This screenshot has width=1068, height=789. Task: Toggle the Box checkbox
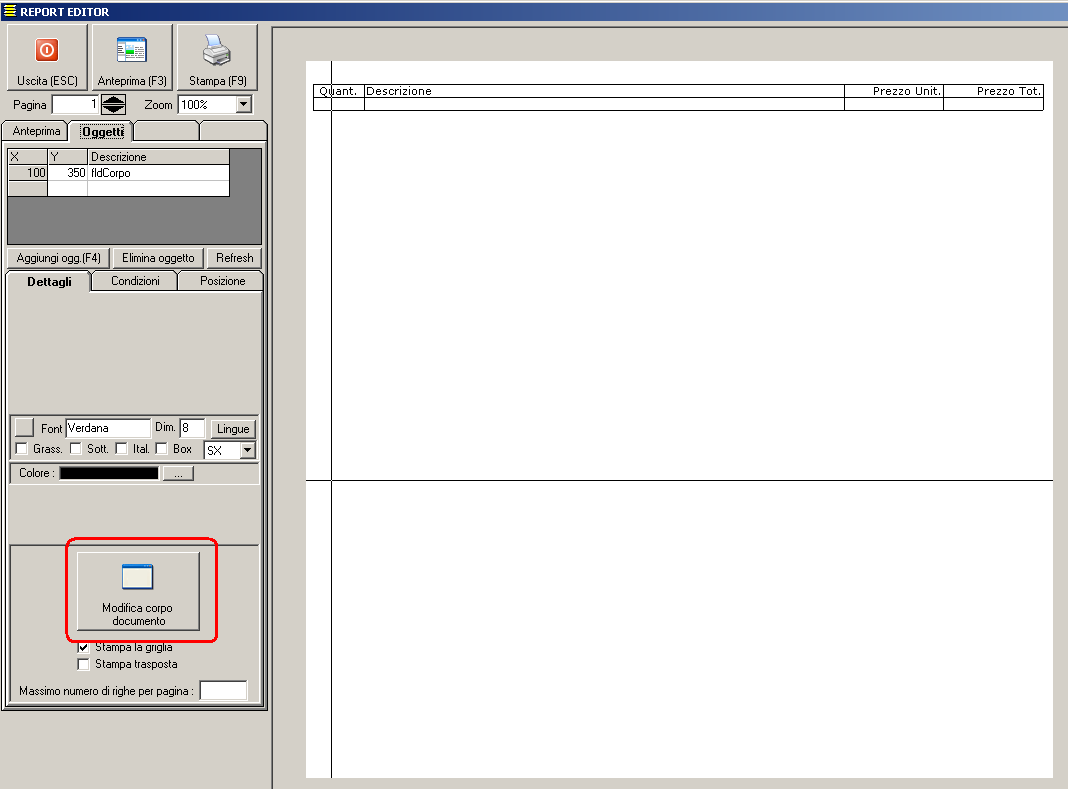click(161, 448)
